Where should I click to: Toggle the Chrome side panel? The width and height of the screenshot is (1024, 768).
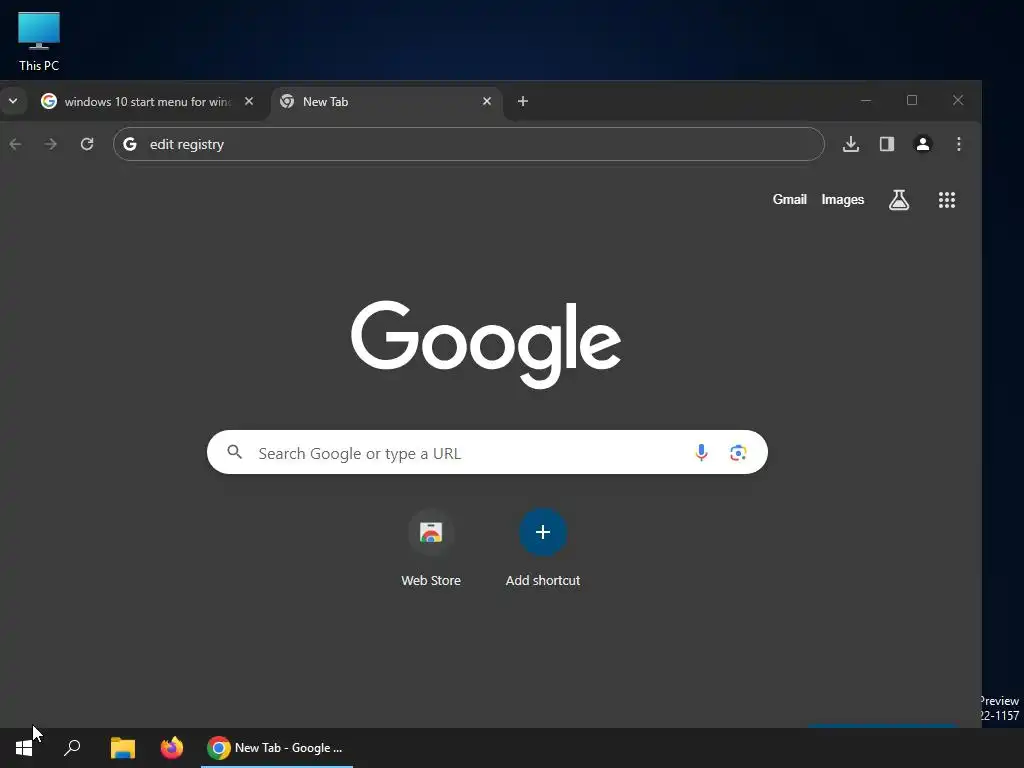886,144
